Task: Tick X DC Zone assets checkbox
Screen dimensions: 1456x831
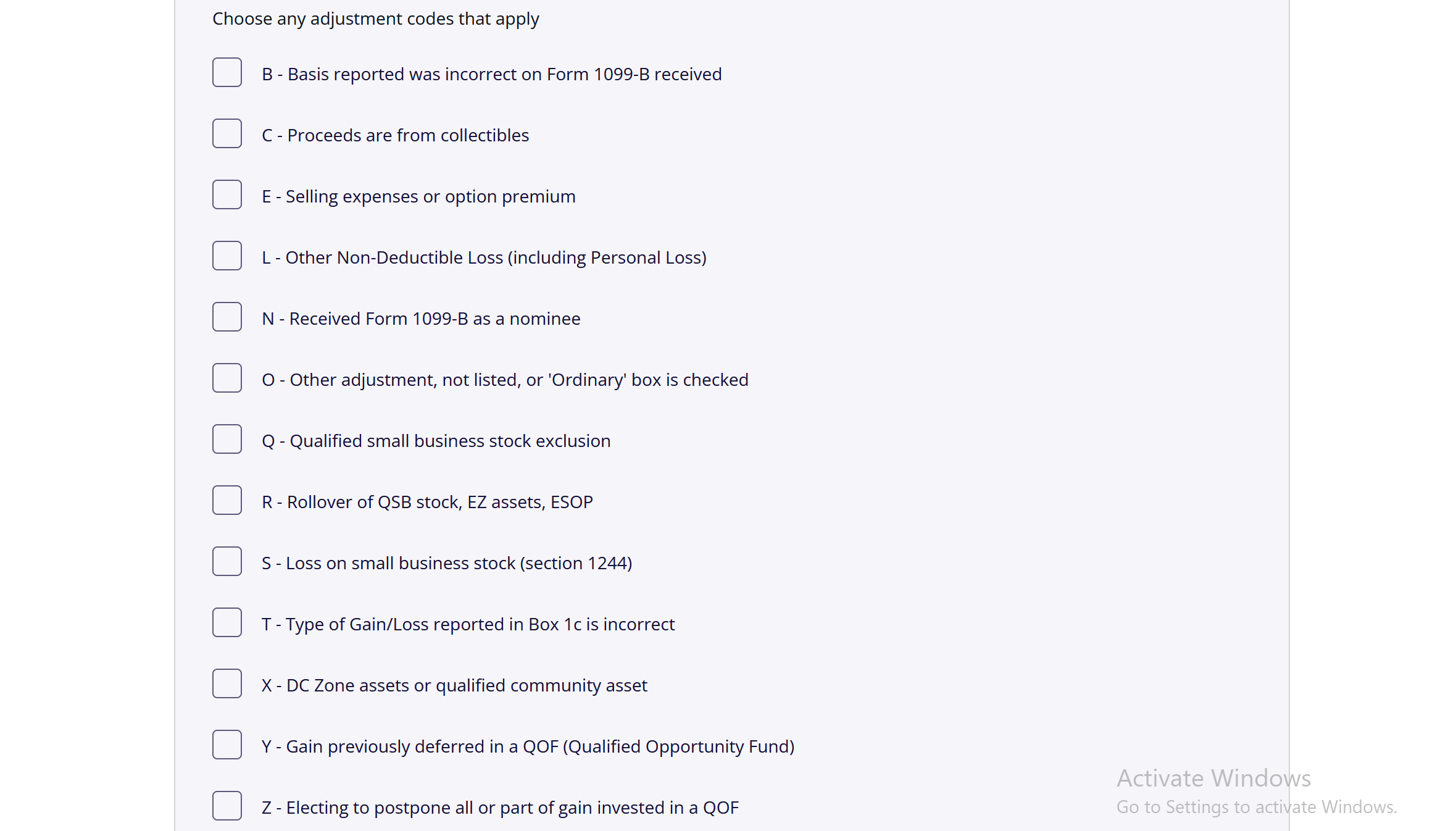Action: tap(227, 684)
